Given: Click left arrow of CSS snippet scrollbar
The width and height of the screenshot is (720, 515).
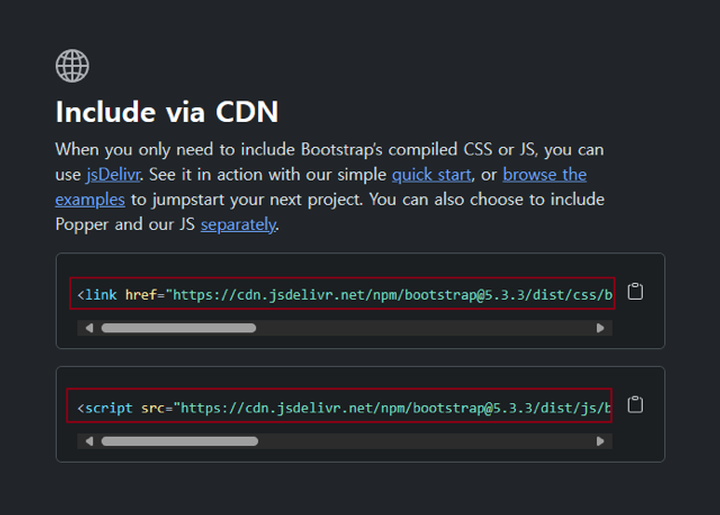Looking at the screenshot, I should point(89,328).
